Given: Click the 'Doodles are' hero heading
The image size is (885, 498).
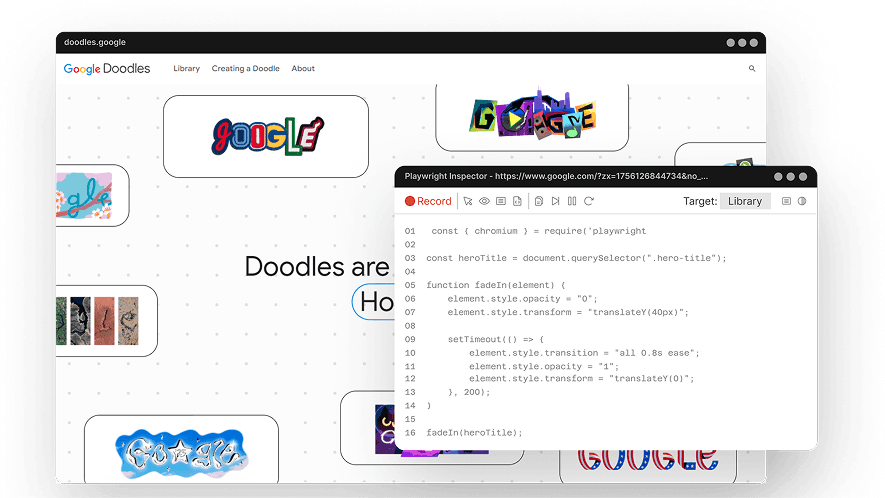Looking at the screenshot, I should pyautogui.click(x=317, y=267).
